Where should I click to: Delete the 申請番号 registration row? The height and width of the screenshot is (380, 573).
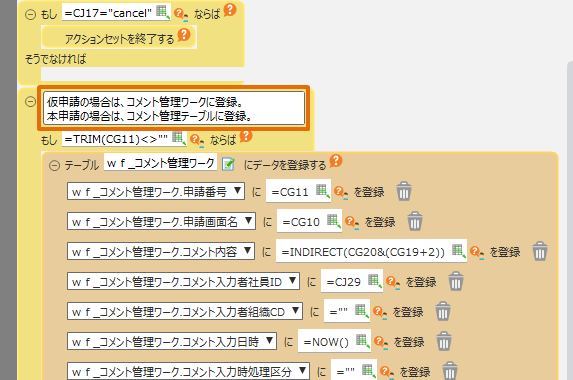coord(404,191)
